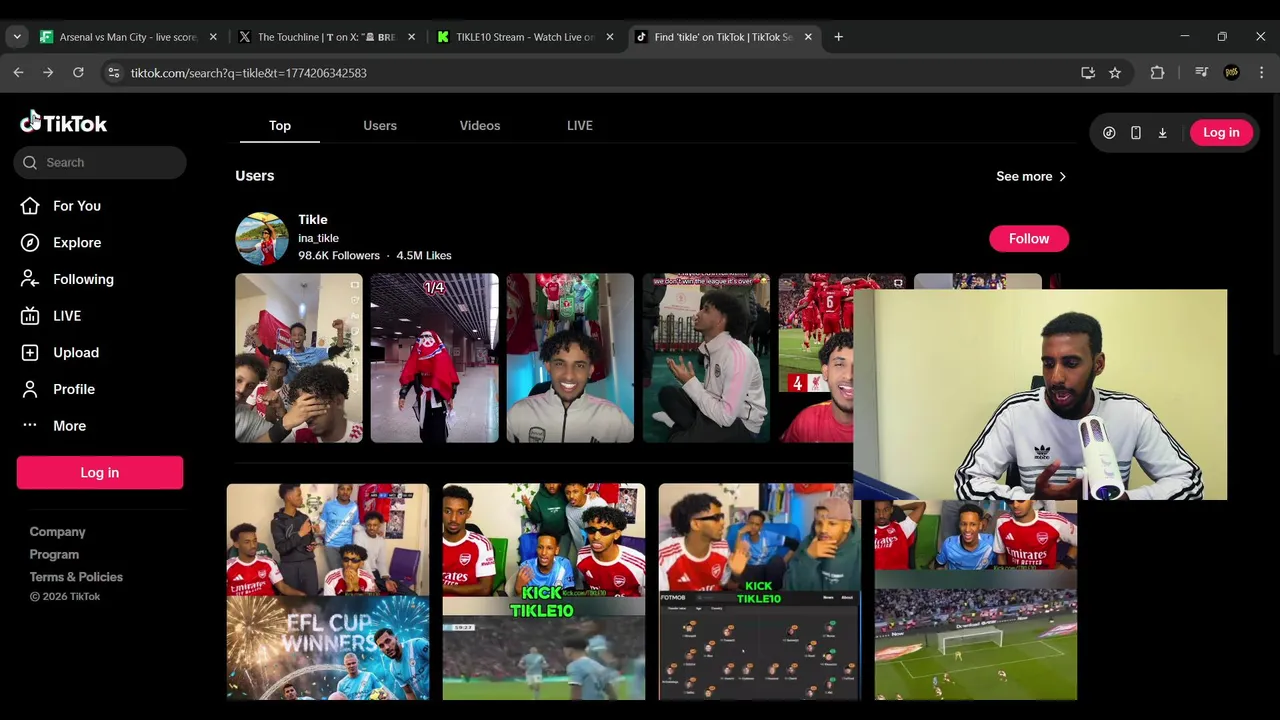Open a new browser tab
Viewport: 1280px width, 720px height.
pyautogui.click(x=838, y=37)
